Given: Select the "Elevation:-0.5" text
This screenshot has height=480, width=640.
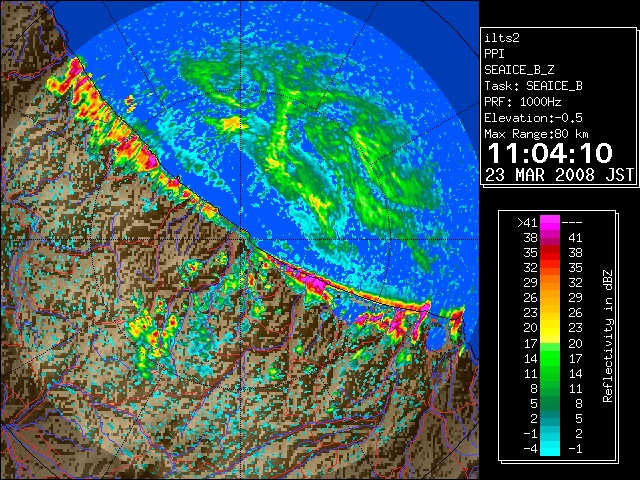Looking at the screenshot, I should point(533,118).
